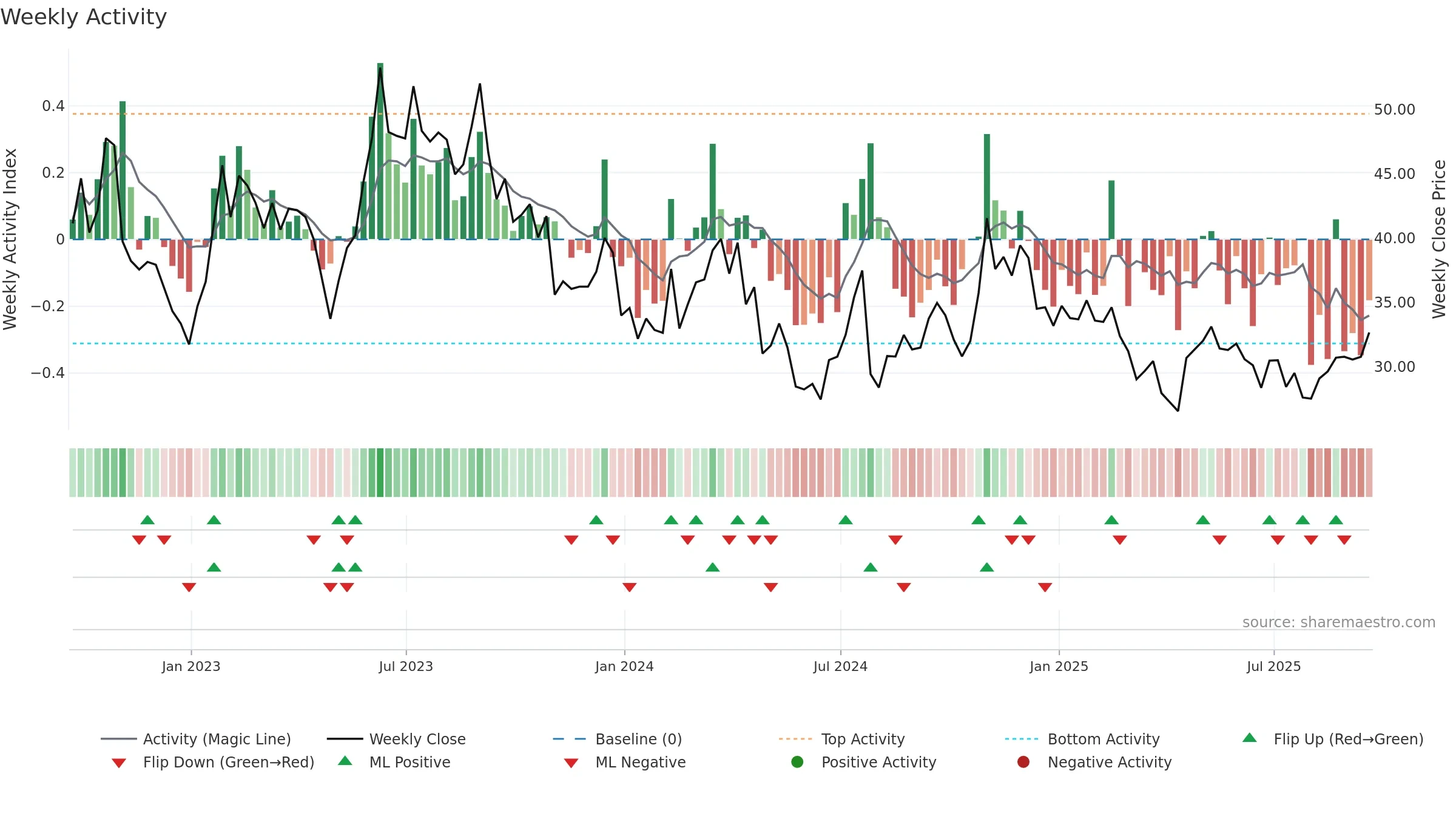The image size is (1456, 819).
Task: Click the tallest green activity bar in mid-2023
Action: pyautogui.click(x=380, y=151)
